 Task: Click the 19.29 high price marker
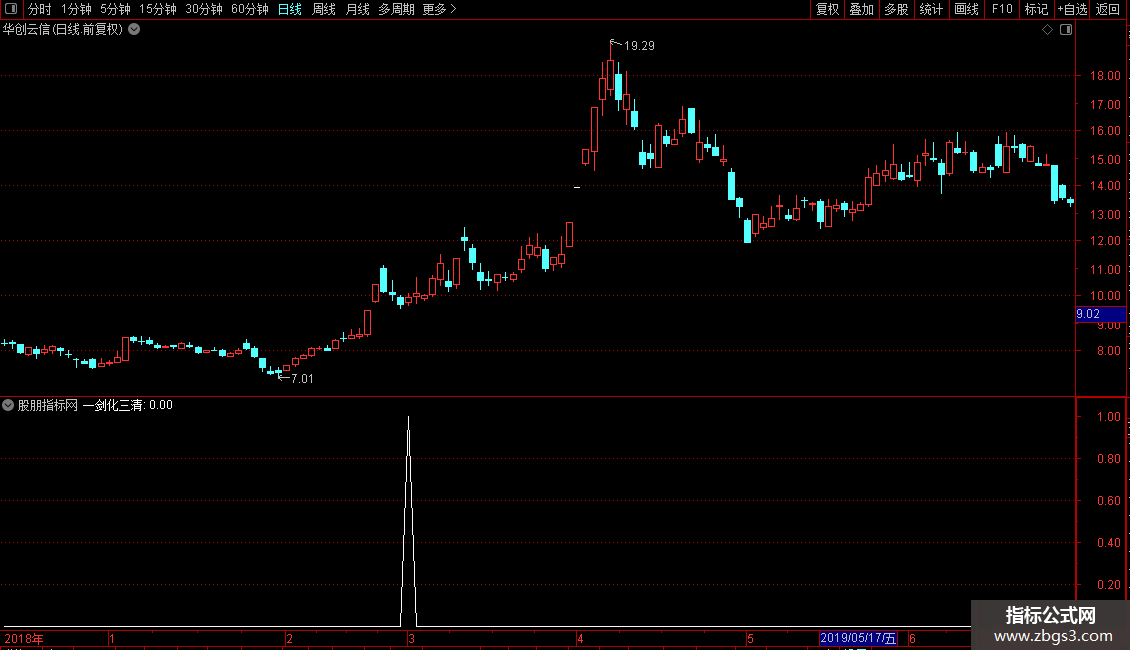tap(639, 46)
